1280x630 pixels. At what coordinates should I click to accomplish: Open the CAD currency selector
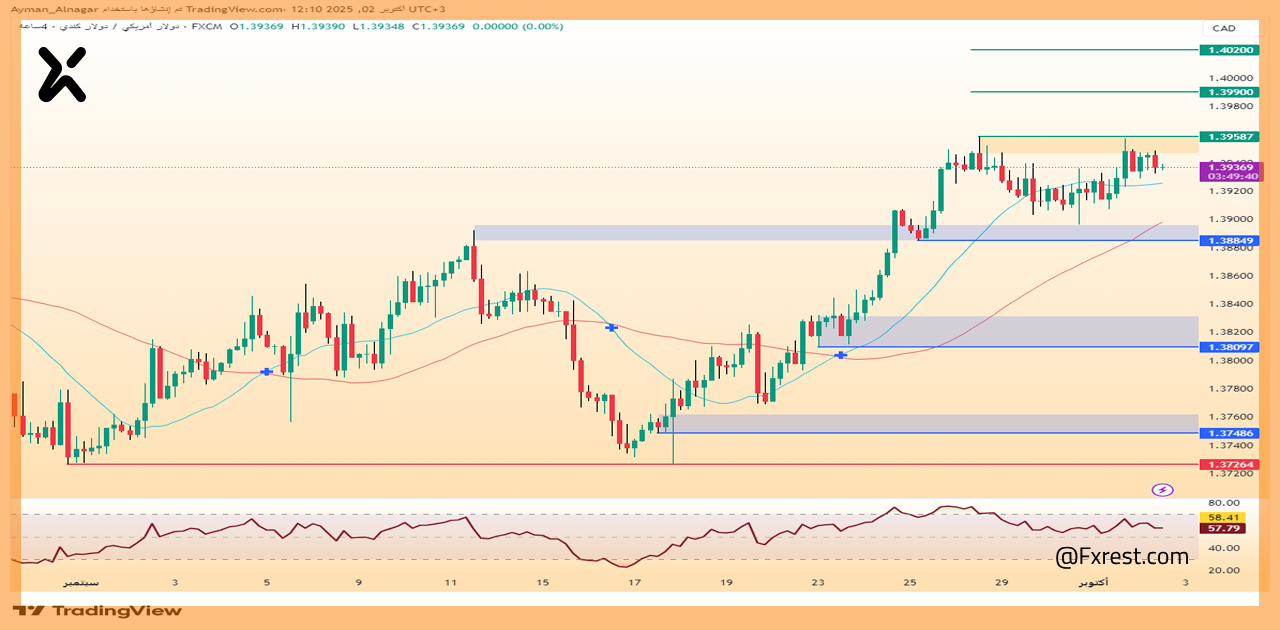[x=1223, y=28]
